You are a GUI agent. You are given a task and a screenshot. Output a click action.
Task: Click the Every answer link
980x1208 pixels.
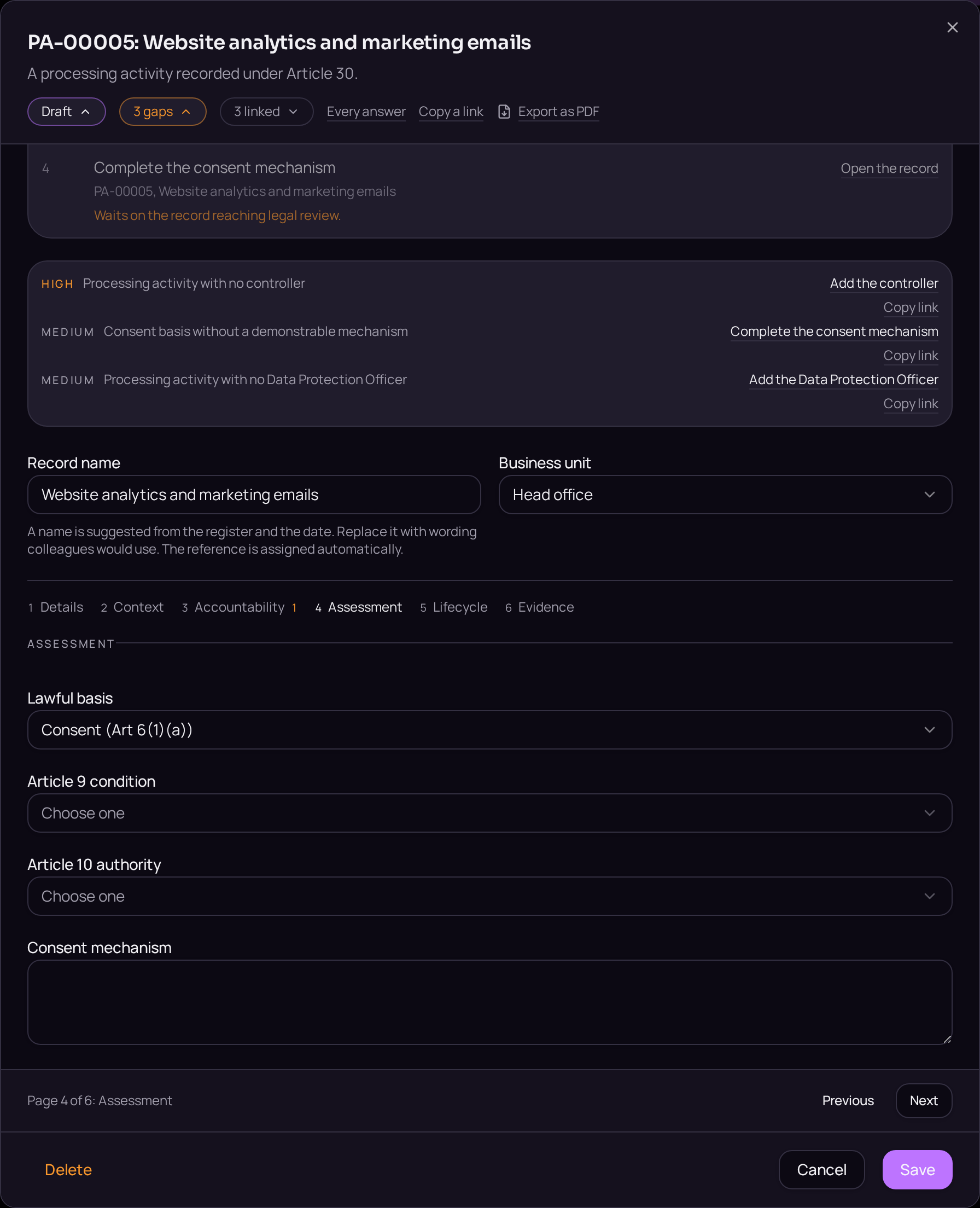(366, 112)
